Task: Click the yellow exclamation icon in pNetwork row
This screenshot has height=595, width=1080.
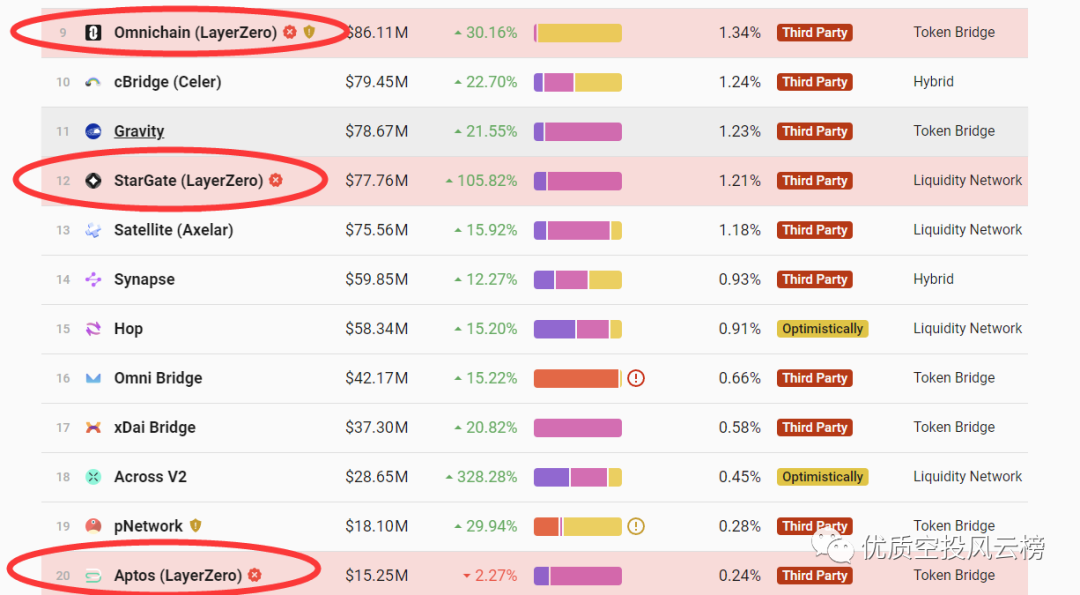Action: tap(636, 526)
